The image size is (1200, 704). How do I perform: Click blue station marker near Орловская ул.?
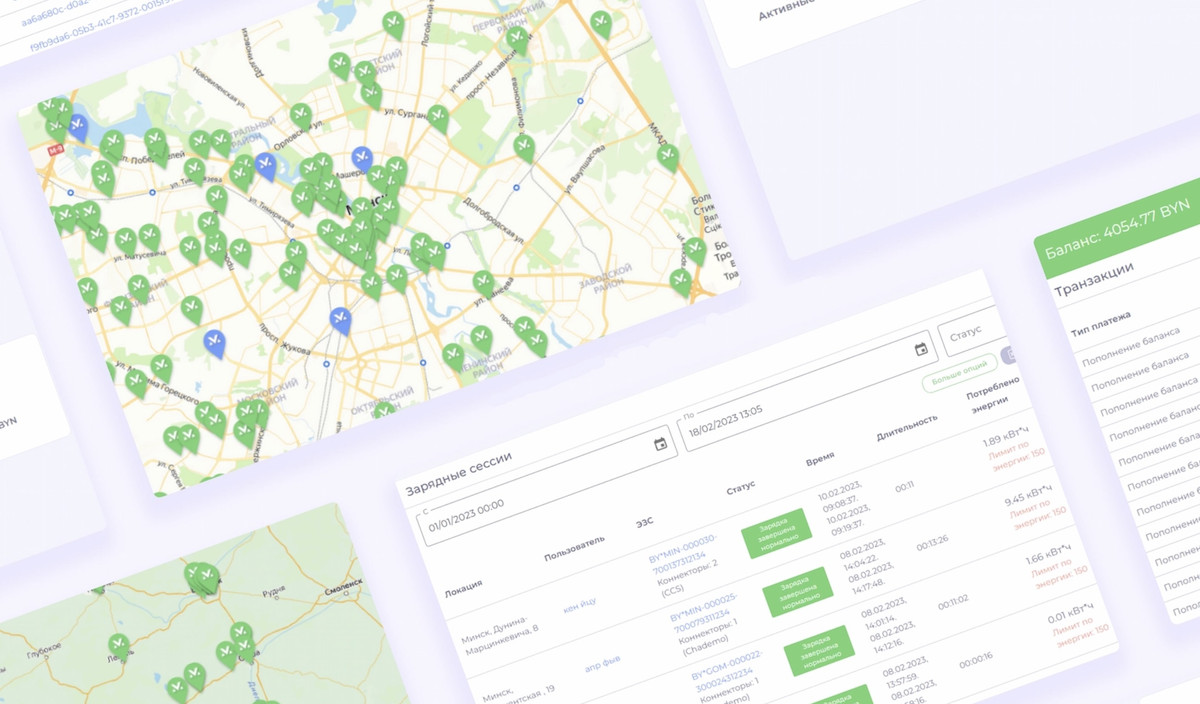coord(265,165)
